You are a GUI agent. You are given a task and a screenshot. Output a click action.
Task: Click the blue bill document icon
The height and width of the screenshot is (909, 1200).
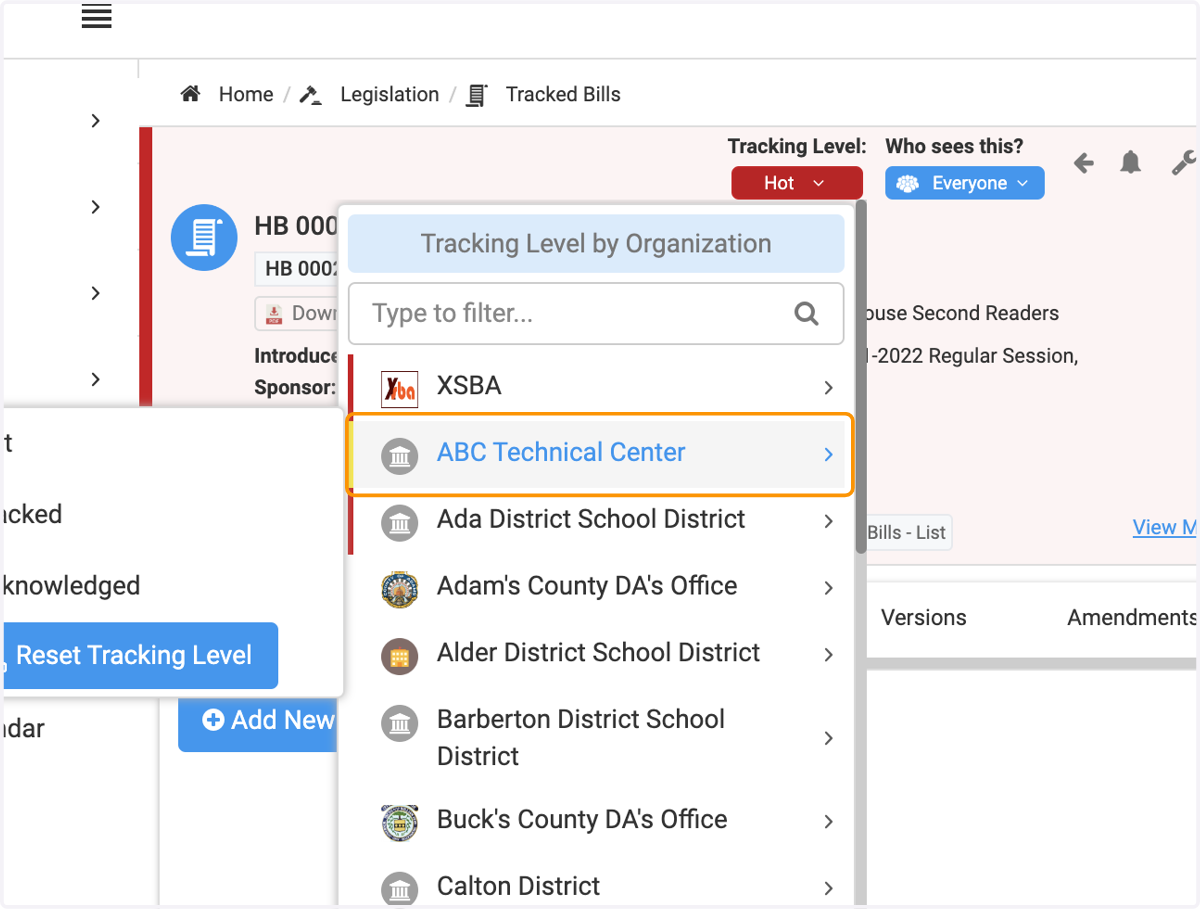[204, 237]
